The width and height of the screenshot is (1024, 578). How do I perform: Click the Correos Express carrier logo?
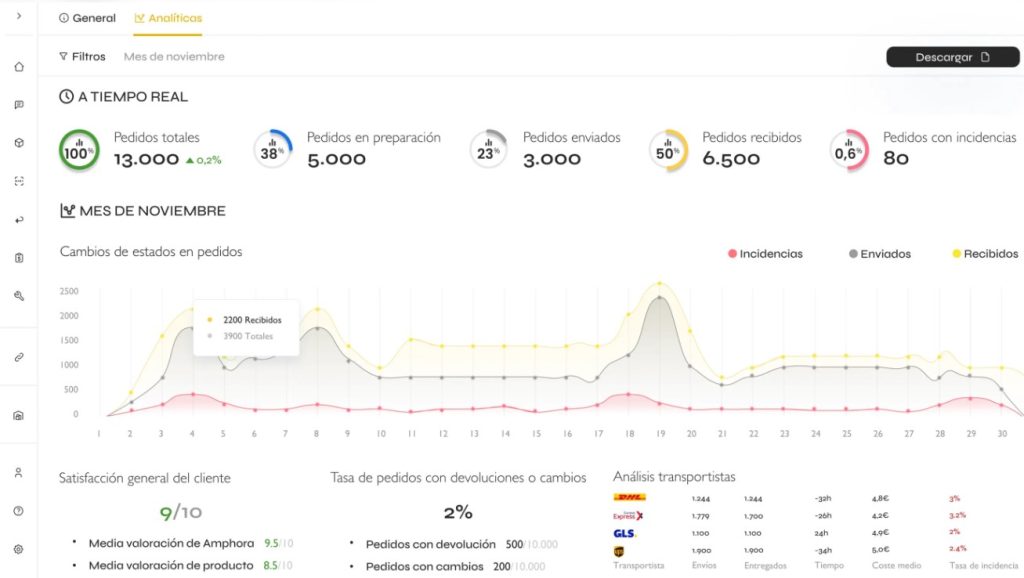628,516
